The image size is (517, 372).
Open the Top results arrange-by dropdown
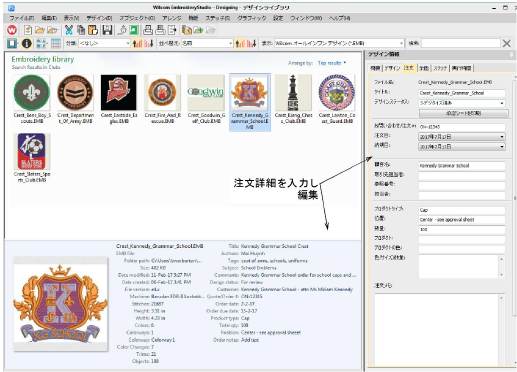332,63
